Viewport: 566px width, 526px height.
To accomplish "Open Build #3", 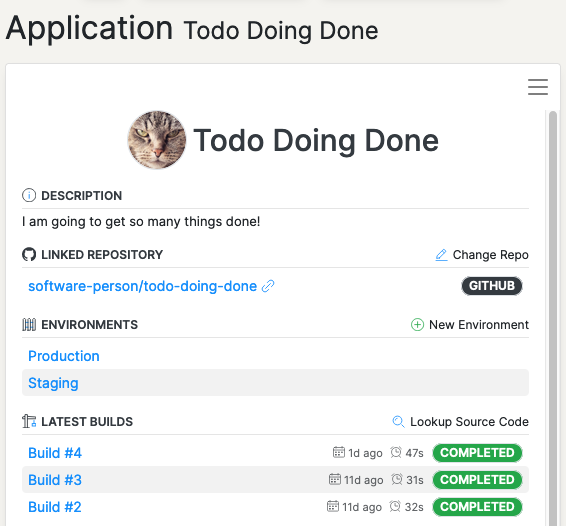I will coord(55,480).
